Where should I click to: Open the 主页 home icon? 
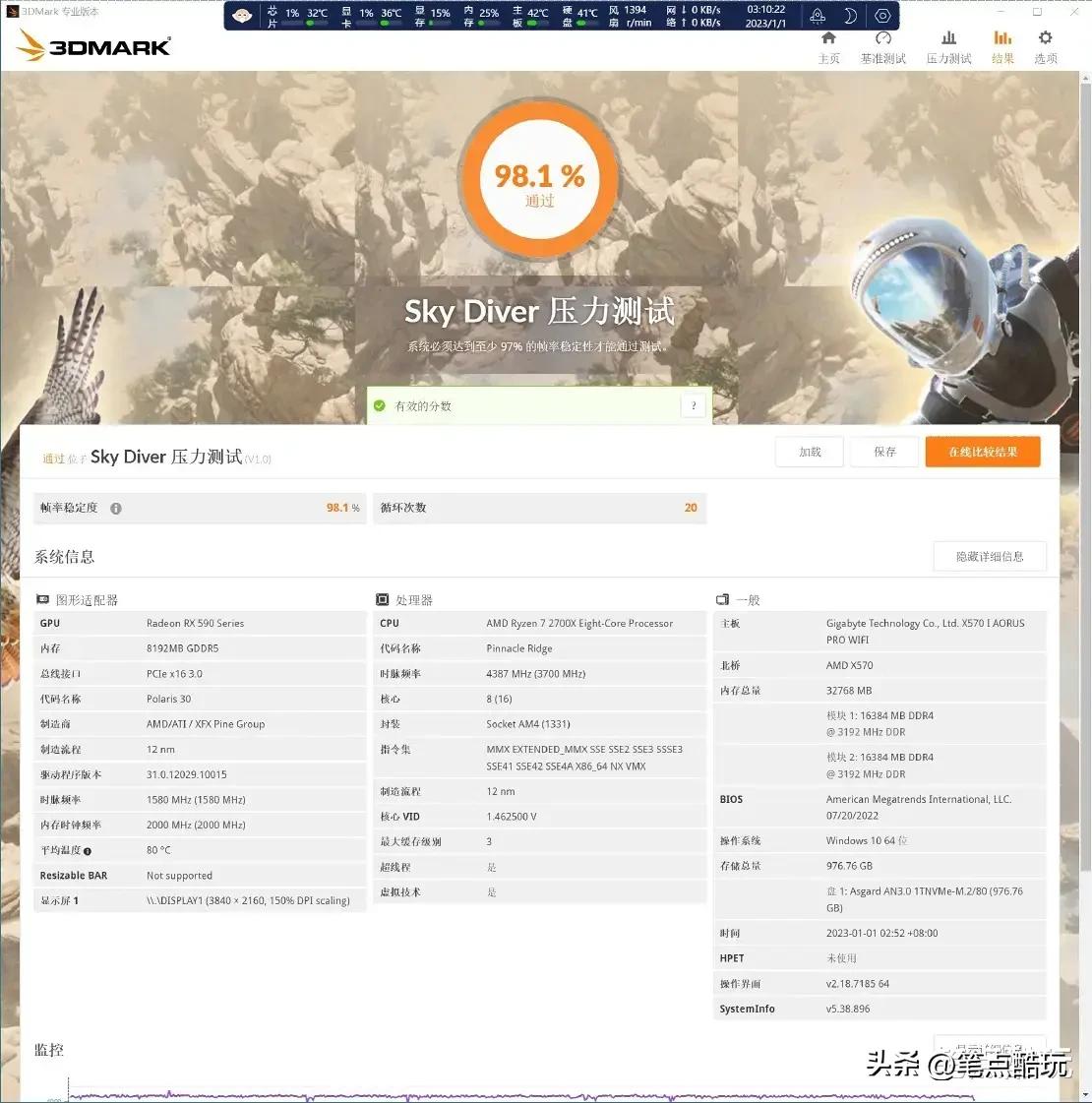pyautogui.click(x=828, y=45)
